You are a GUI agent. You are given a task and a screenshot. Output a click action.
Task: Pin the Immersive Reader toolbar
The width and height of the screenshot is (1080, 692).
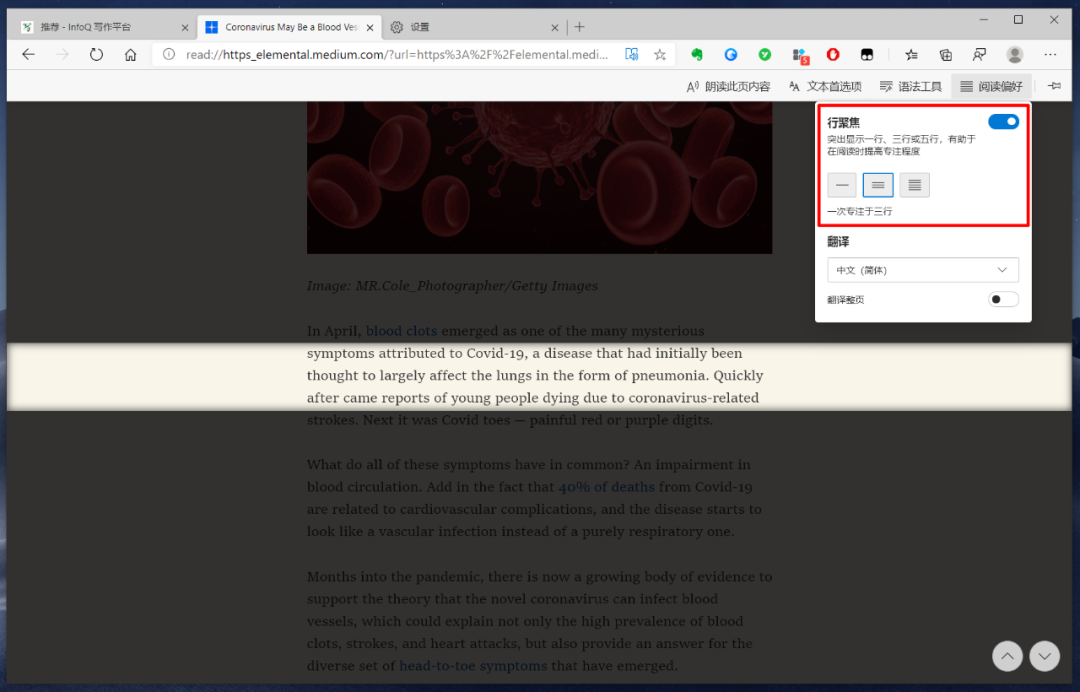(1053, 86)
